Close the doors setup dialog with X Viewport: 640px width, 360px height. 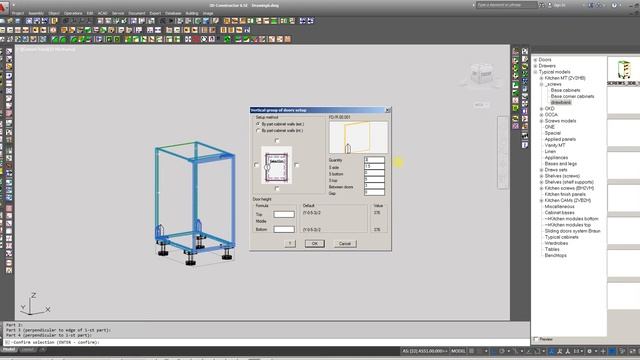tap(388, 110)
